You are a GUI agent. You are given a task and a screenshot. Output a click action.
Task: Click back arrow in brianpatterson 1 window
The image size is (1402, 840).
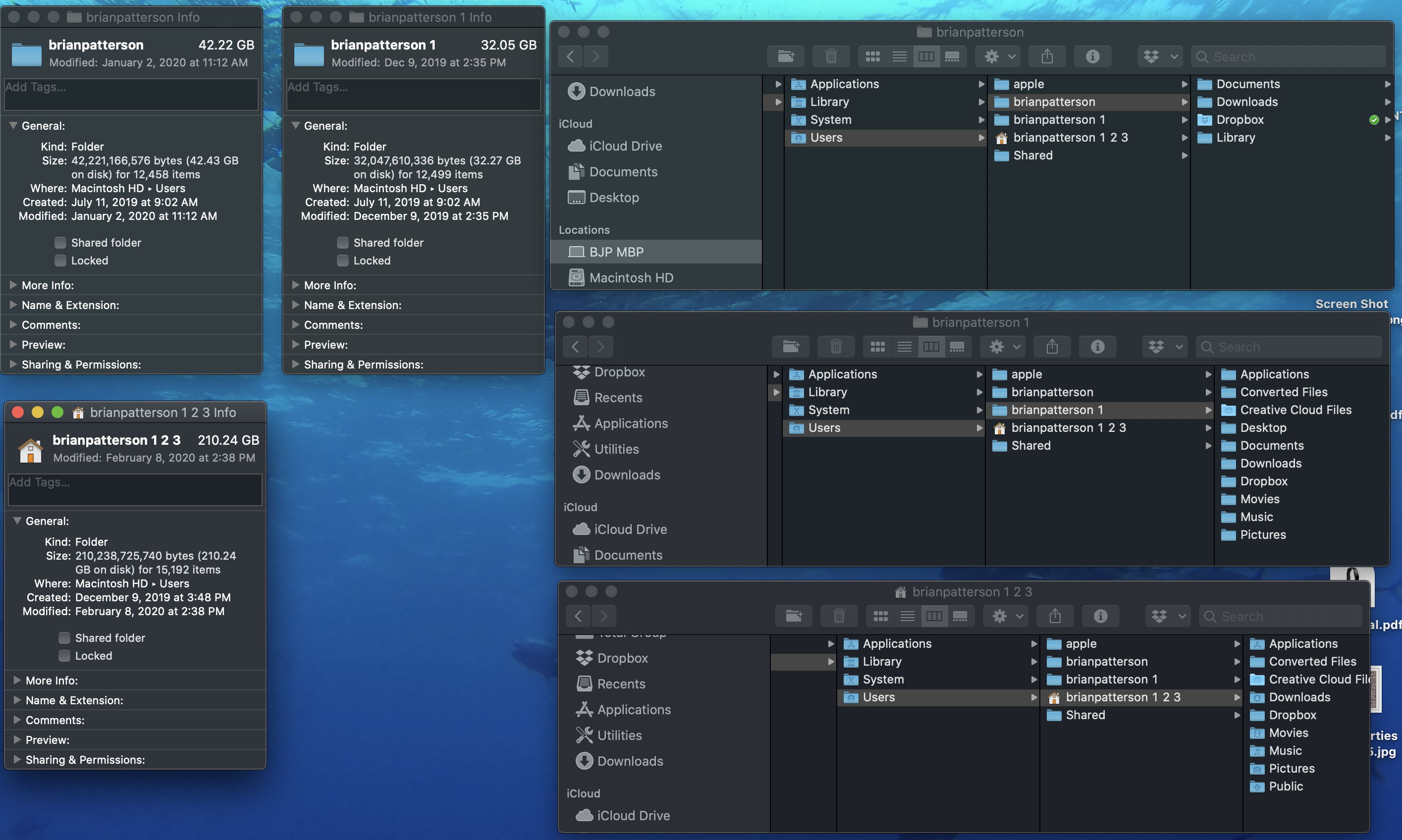click(575, 346)
